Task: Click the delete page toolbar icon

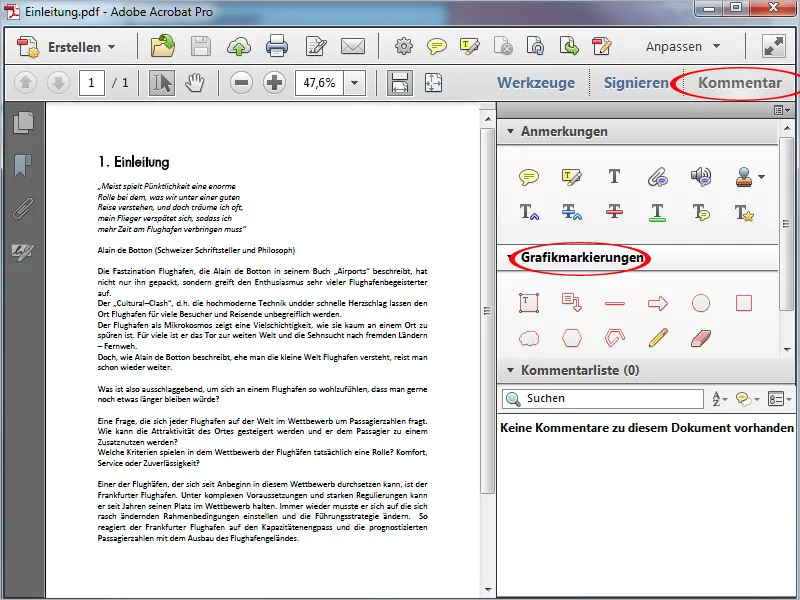Action: coord(503,46)
